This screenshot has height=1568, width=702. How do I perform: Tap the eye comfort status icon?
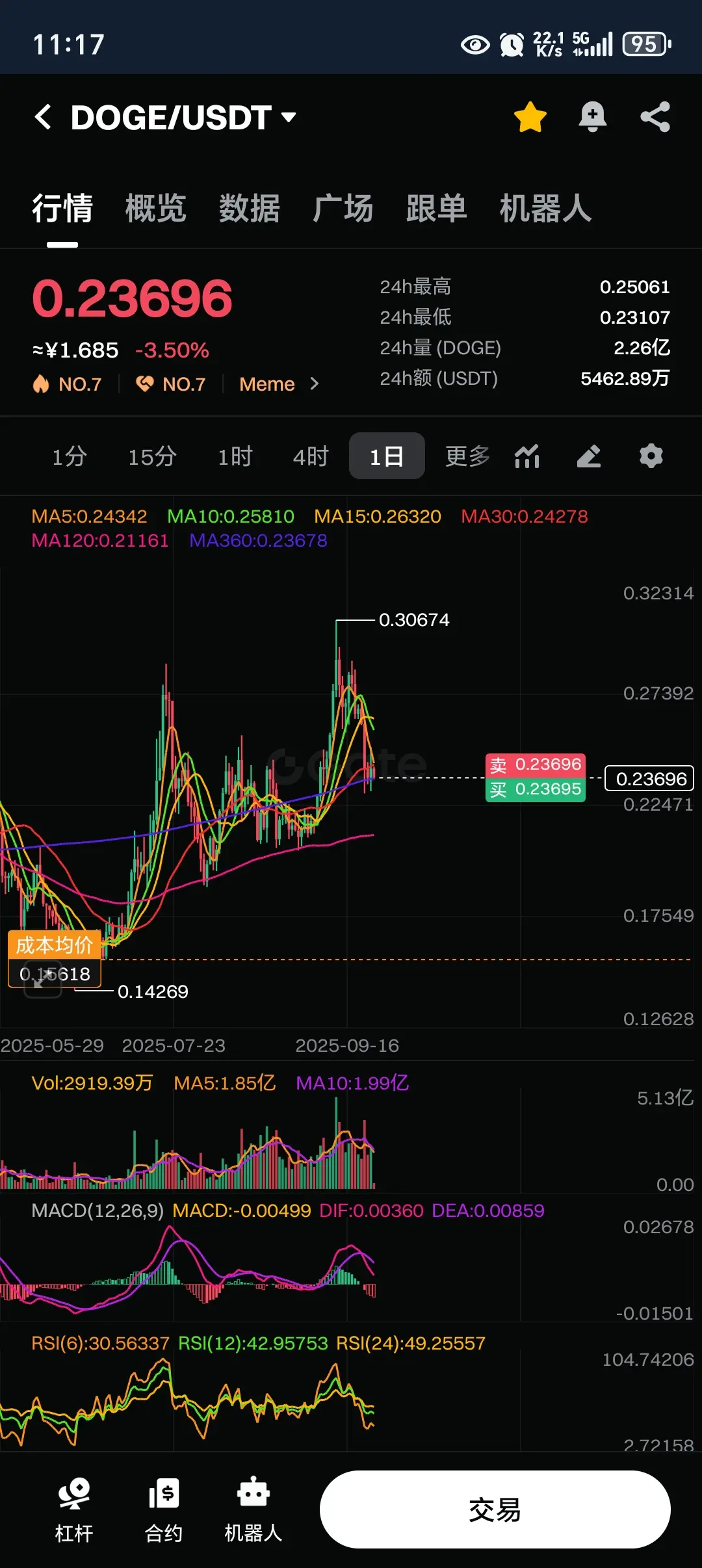(x=475, y=45)
